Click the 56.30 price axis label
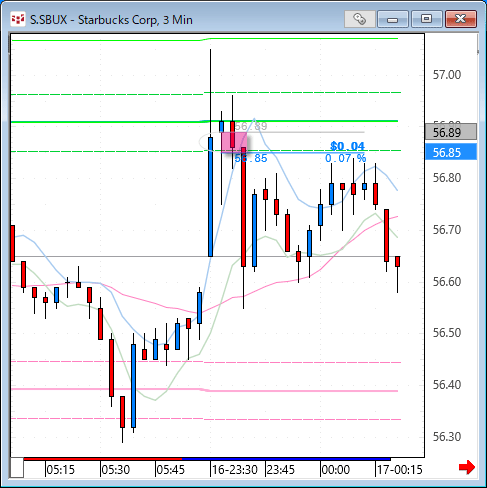This screenshot has height=488, width=487. [447, 437]
